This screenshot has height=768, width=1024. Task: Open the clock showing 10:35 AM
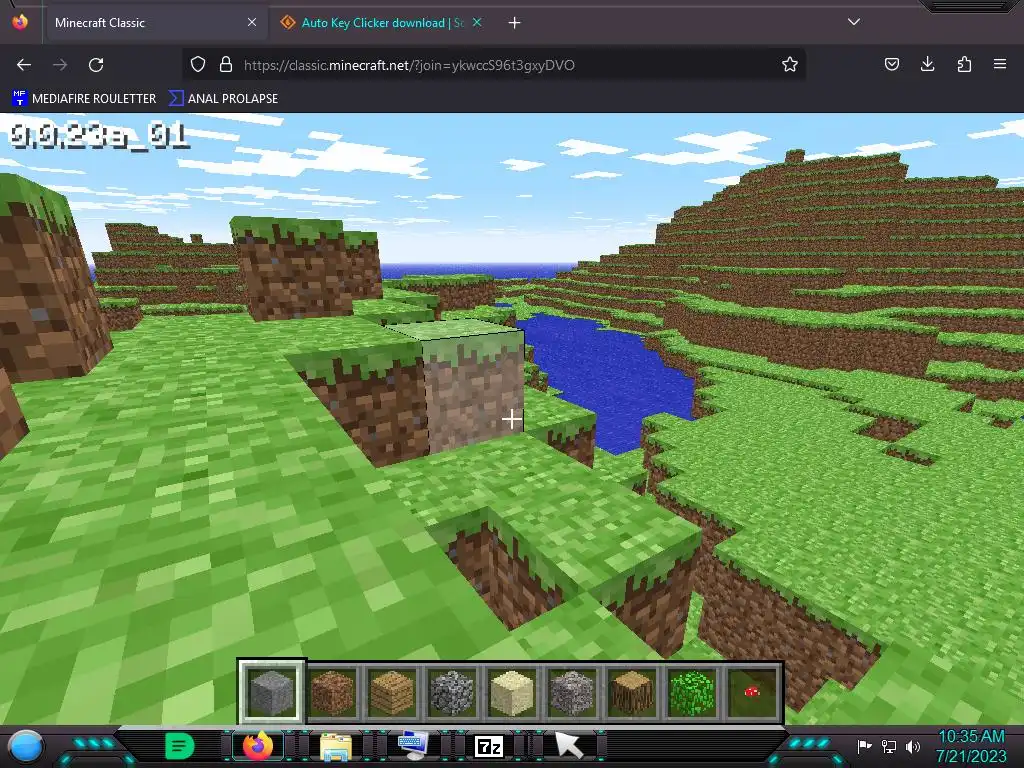click(971, 746)
